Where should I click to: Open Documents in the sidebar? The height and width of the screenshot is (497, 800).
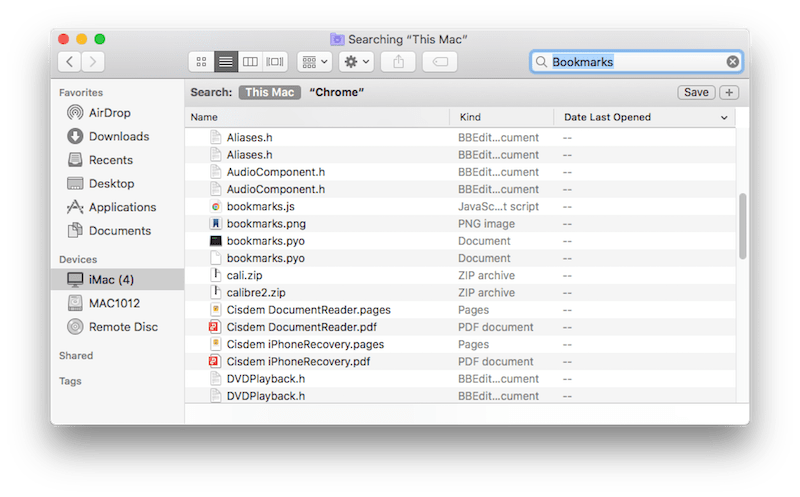pos(120,231)
